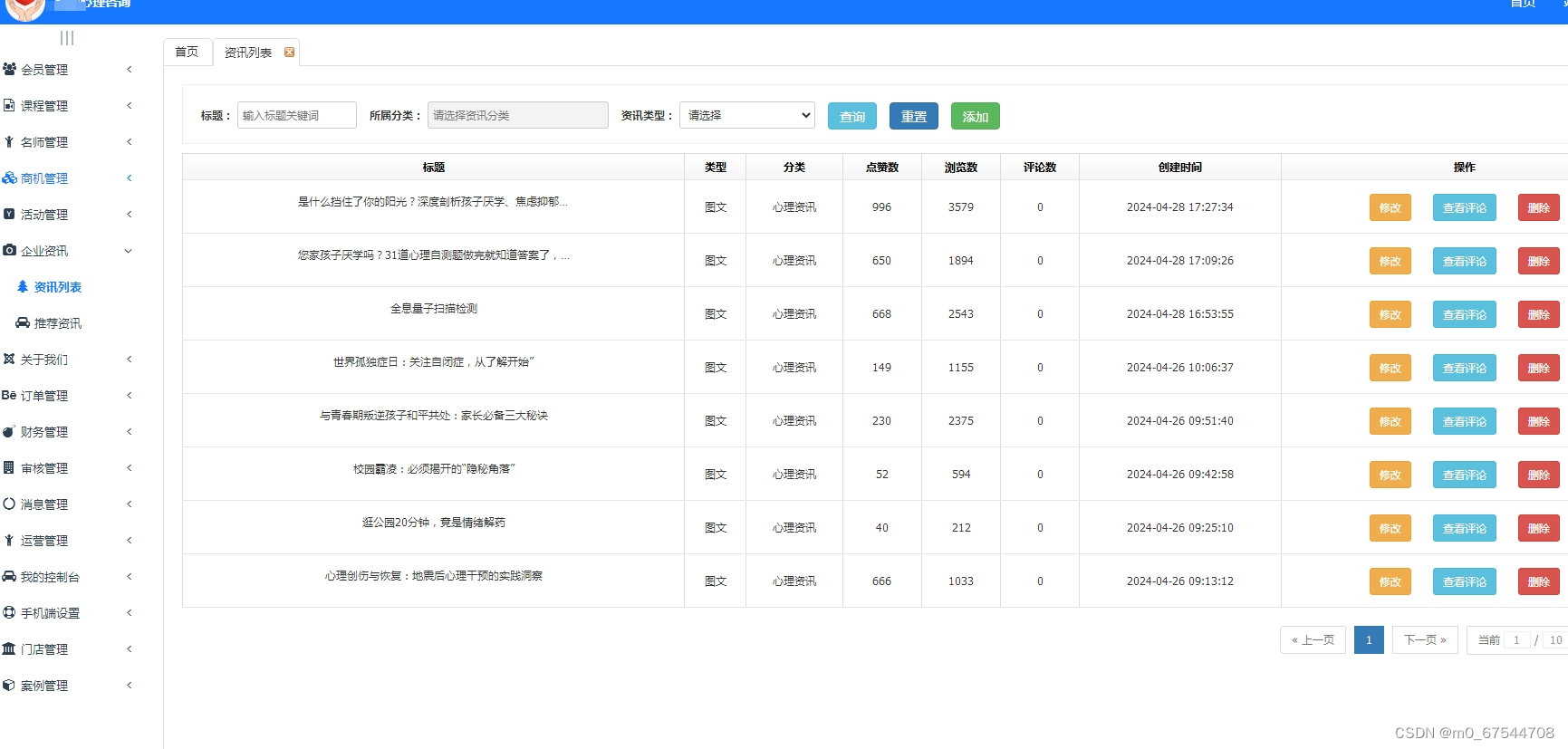Select page 1 in pagination
Viewport: 1568px width, 749px height.
click(x=1369, y=639)
